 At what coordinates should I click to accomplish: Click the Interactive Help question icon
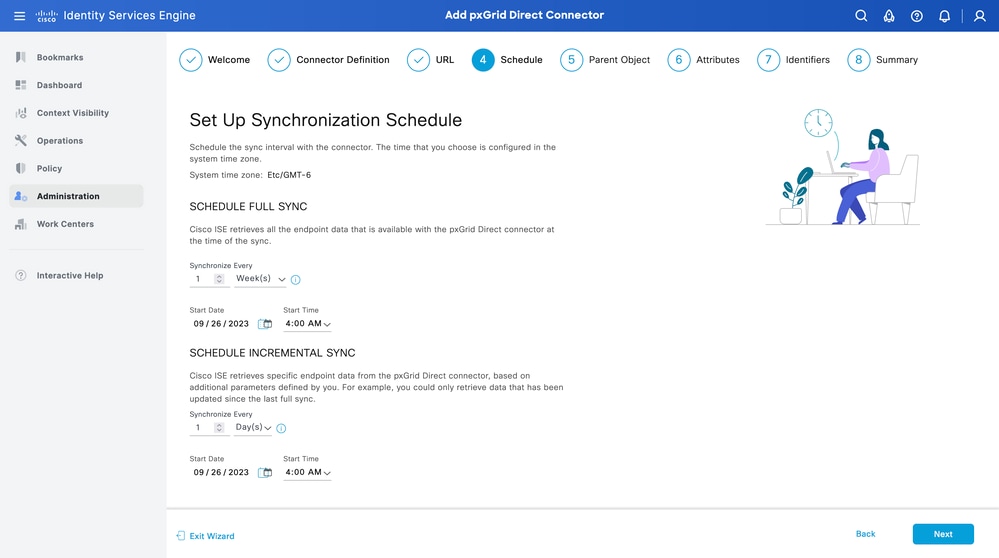[x=20, y=275]
